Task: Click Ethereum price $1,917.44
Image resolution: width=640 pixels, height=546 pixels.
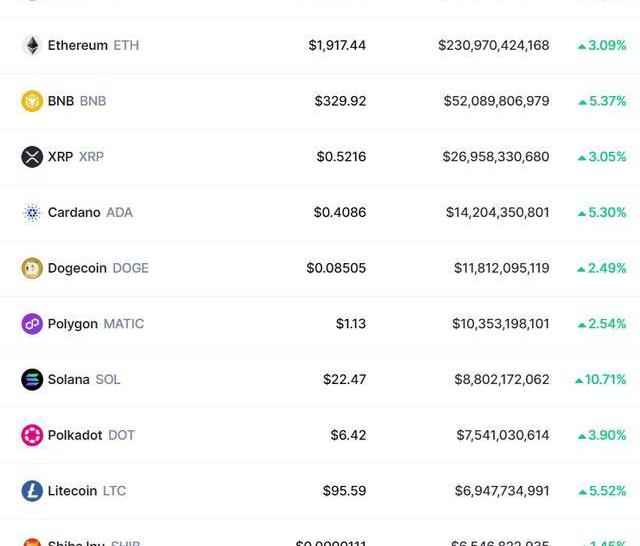Action: click(337, 46)
